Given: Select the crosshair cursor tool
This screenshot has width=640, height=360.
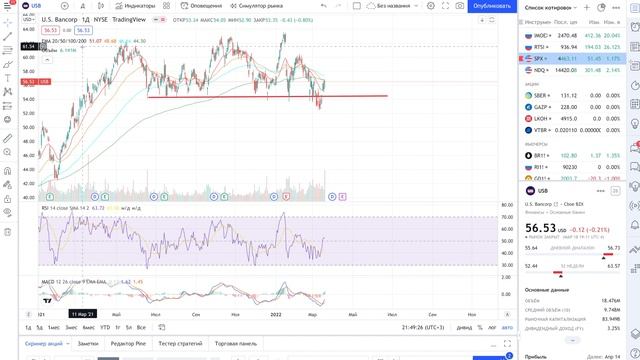Looking at the screenshot, I should [7, 23].
